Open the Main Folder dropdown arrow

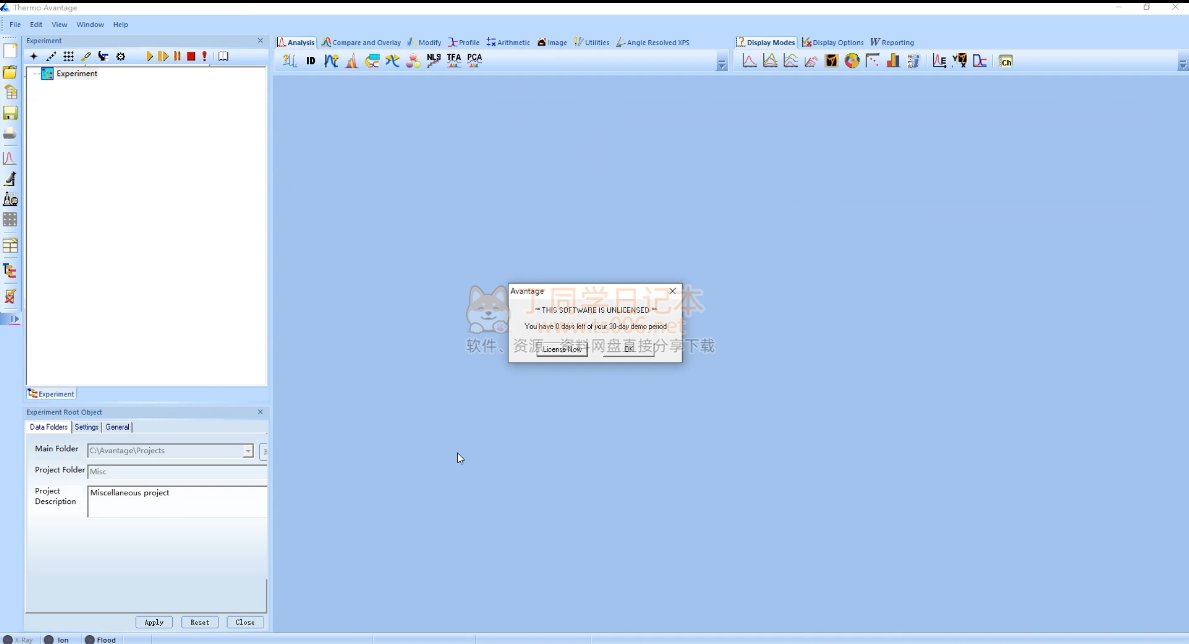(x=247, y=451)
